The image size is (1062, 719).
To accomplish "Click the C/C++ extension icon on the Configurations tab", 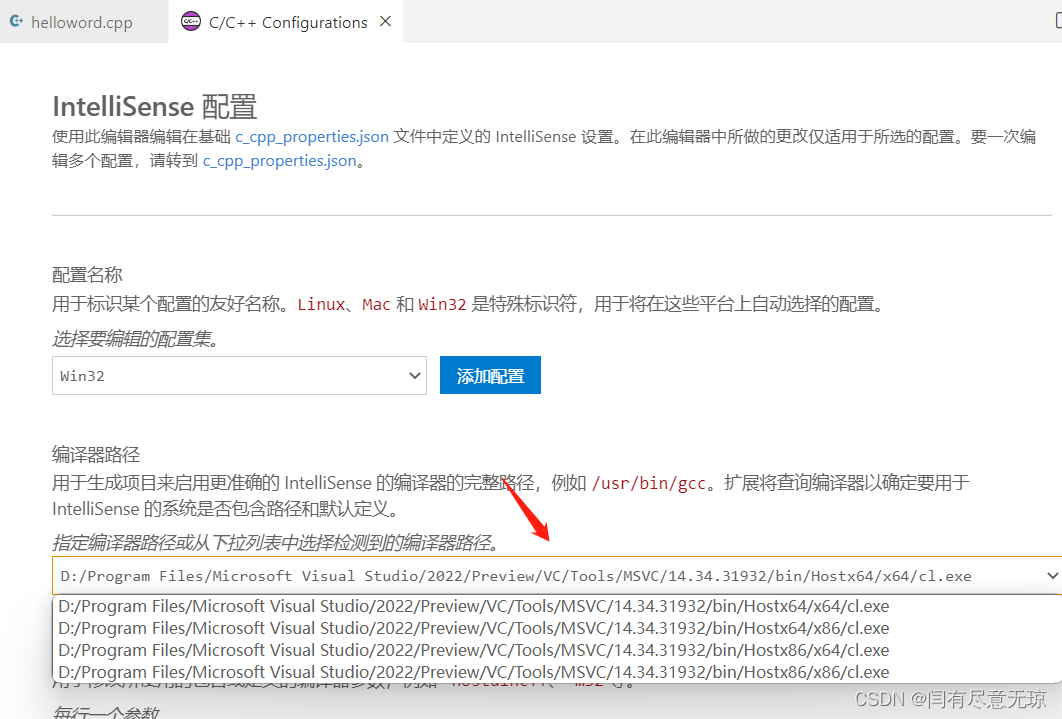I will [190, 19].
